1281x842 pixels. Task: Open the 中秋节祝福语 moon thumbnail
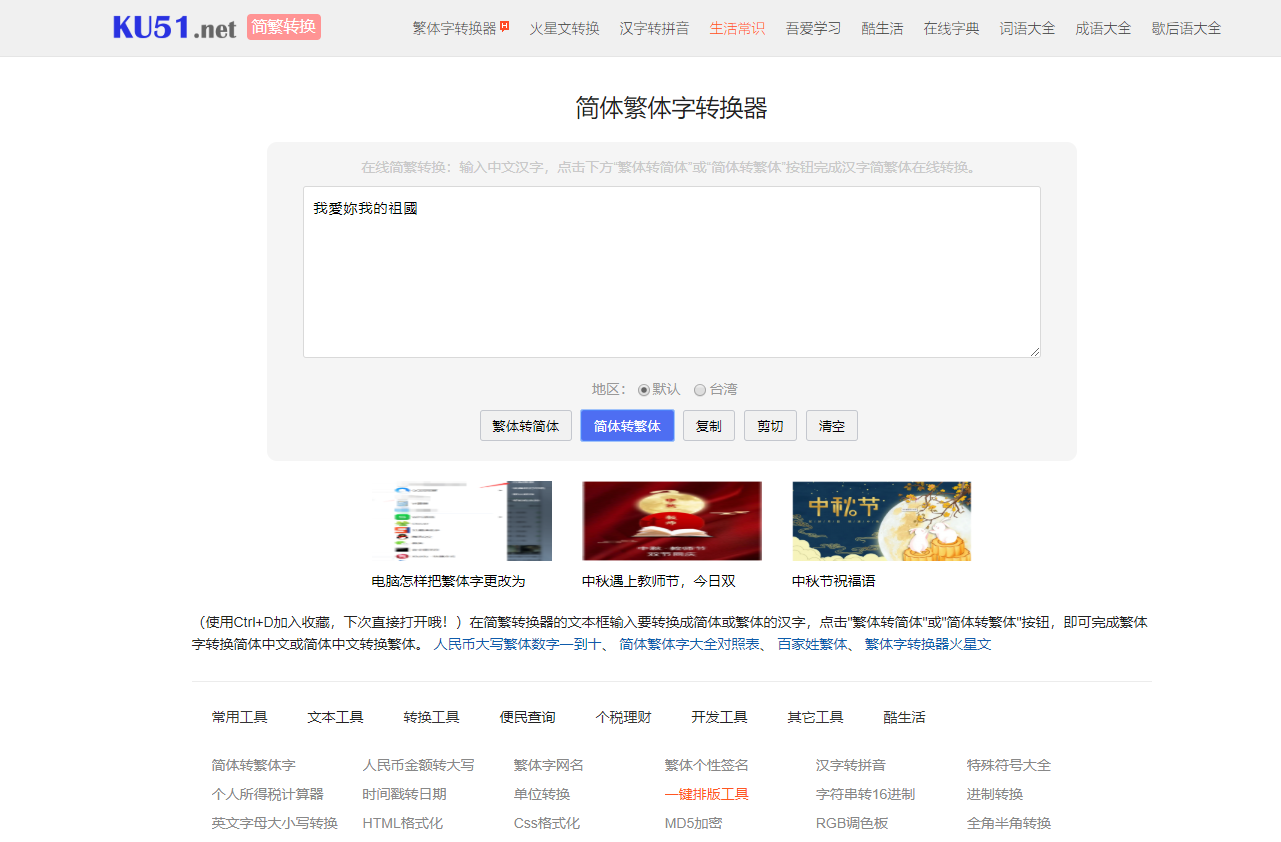pyautogui.click(x=882, y=521)
